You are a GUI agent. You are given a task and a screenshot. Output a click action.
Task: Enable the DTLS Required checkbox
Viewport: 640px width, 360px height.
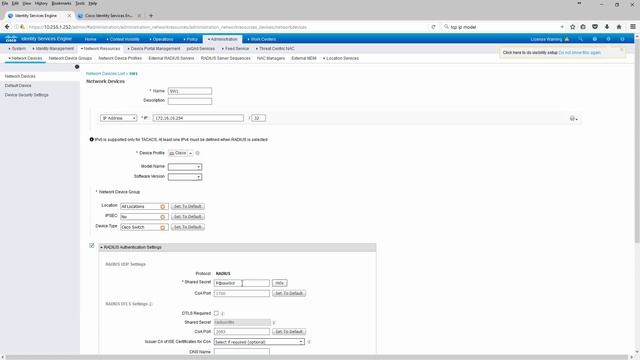pos(216,313)
